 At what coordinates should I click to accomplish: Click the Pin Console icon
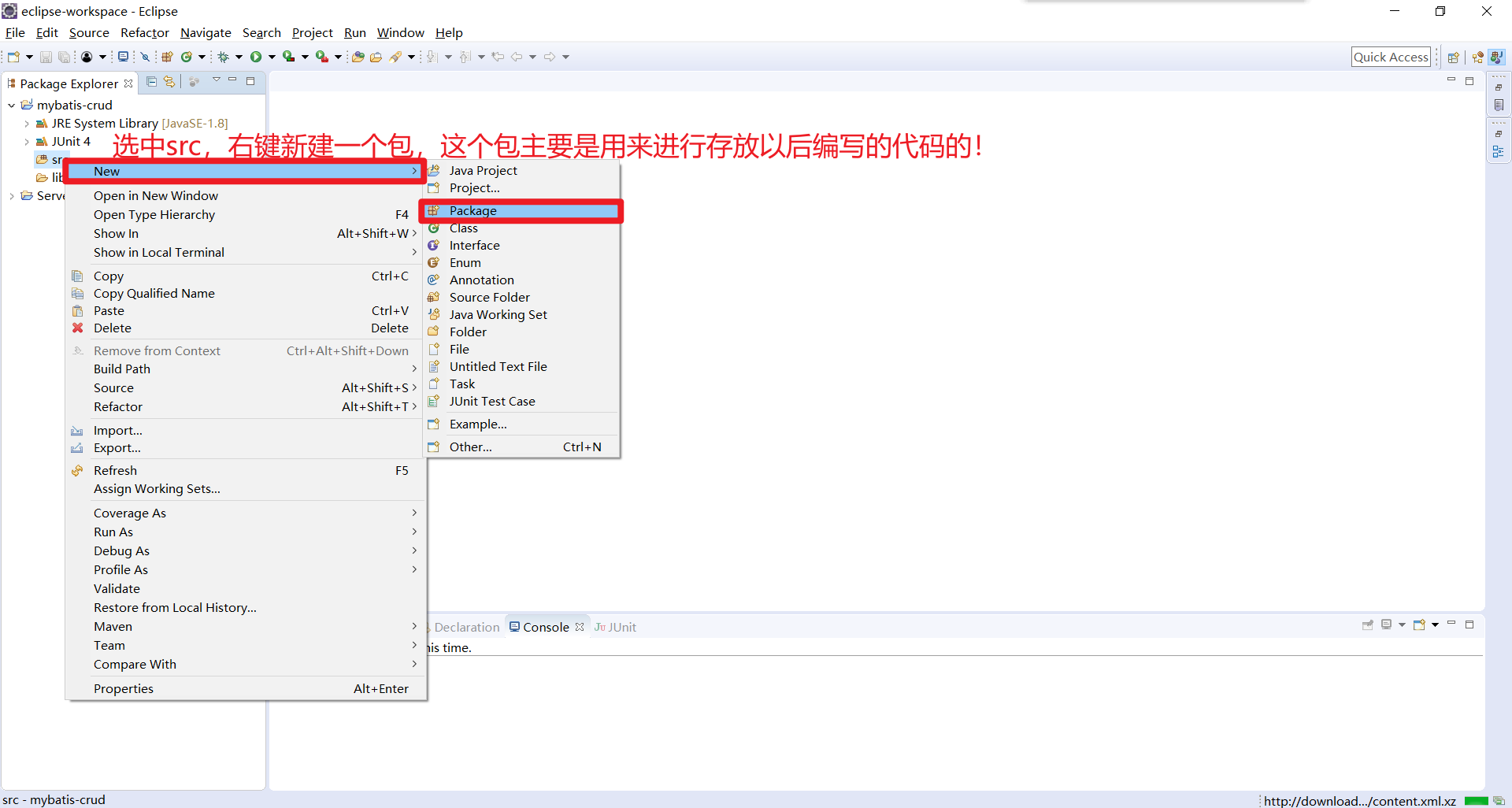tap(1368, 625)
